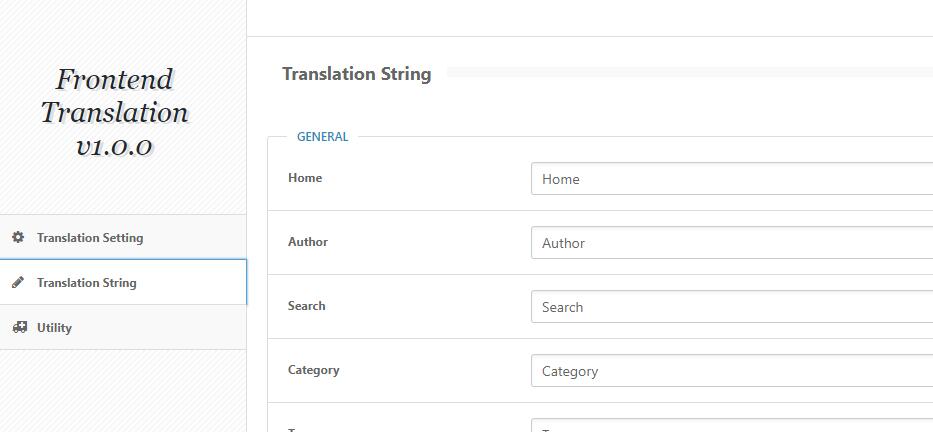This screenshot has width=933, height=432.
Task: Click the gray bar beside the page heading
Action: pos(690,72)
